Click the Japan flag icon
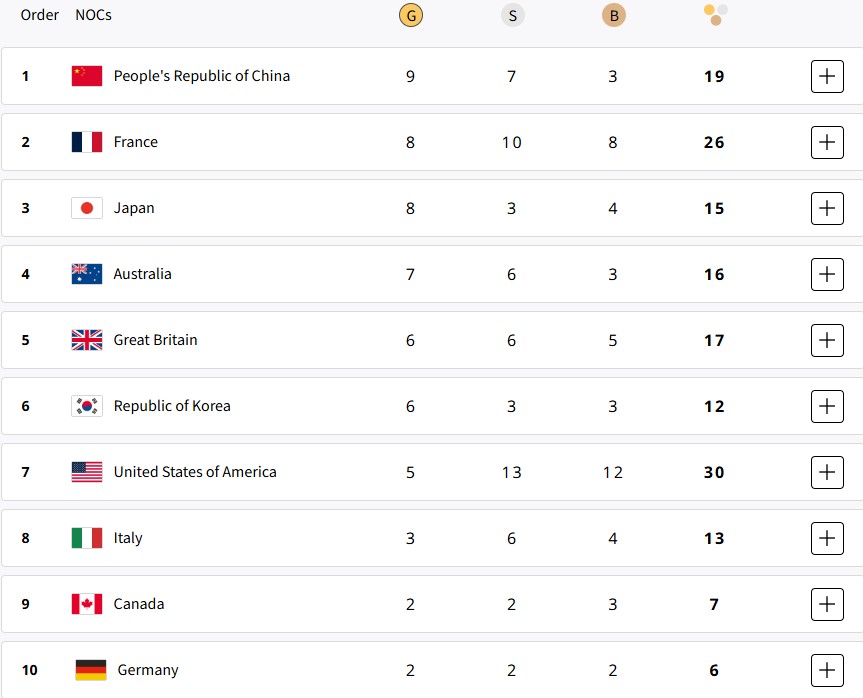This screenshot has width=863, height=698. 87,208
